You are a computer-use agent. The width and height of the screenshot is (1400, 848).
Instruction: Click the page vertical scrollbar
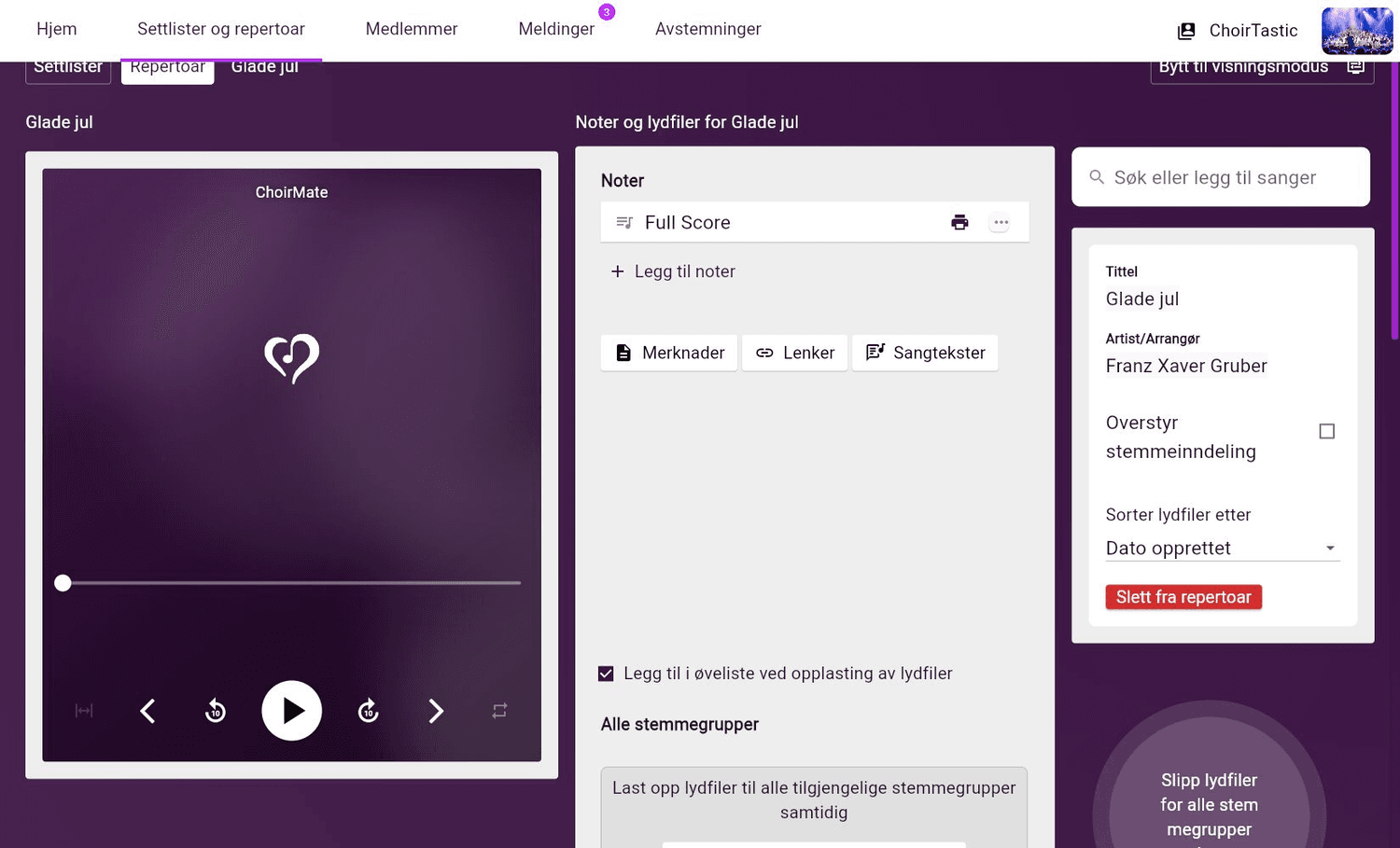pyautogui.click(x=1395, y=201)
